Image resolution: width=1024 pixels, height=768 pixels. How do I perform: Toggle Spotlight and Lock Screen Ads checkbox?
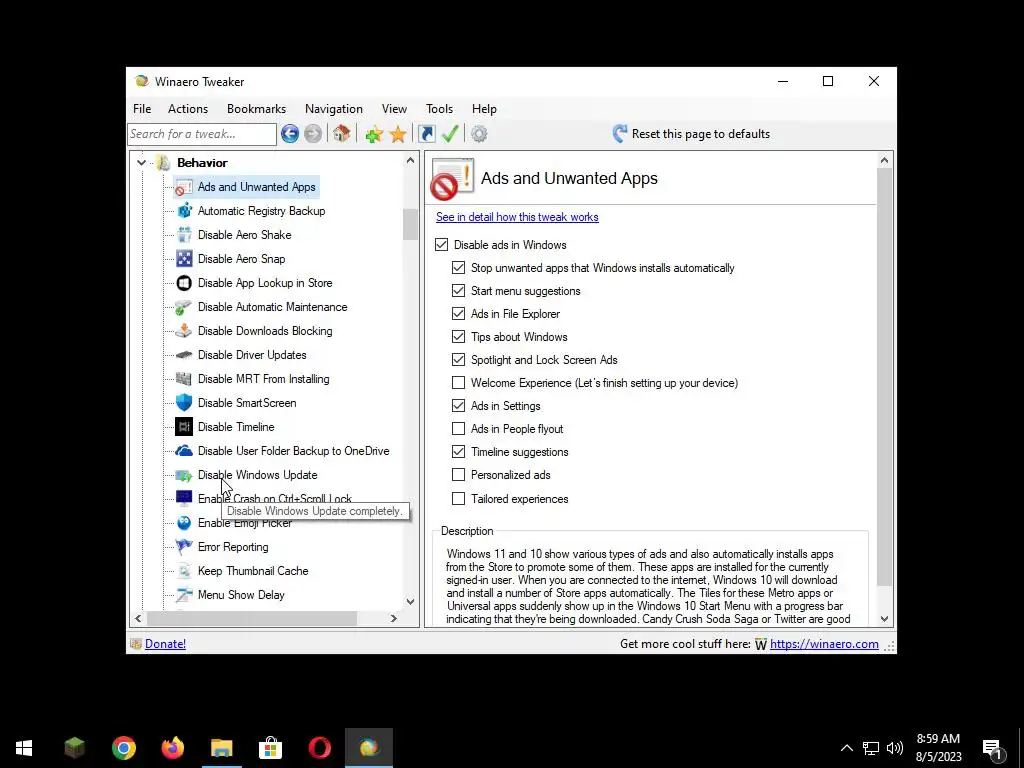pos(458,360)
